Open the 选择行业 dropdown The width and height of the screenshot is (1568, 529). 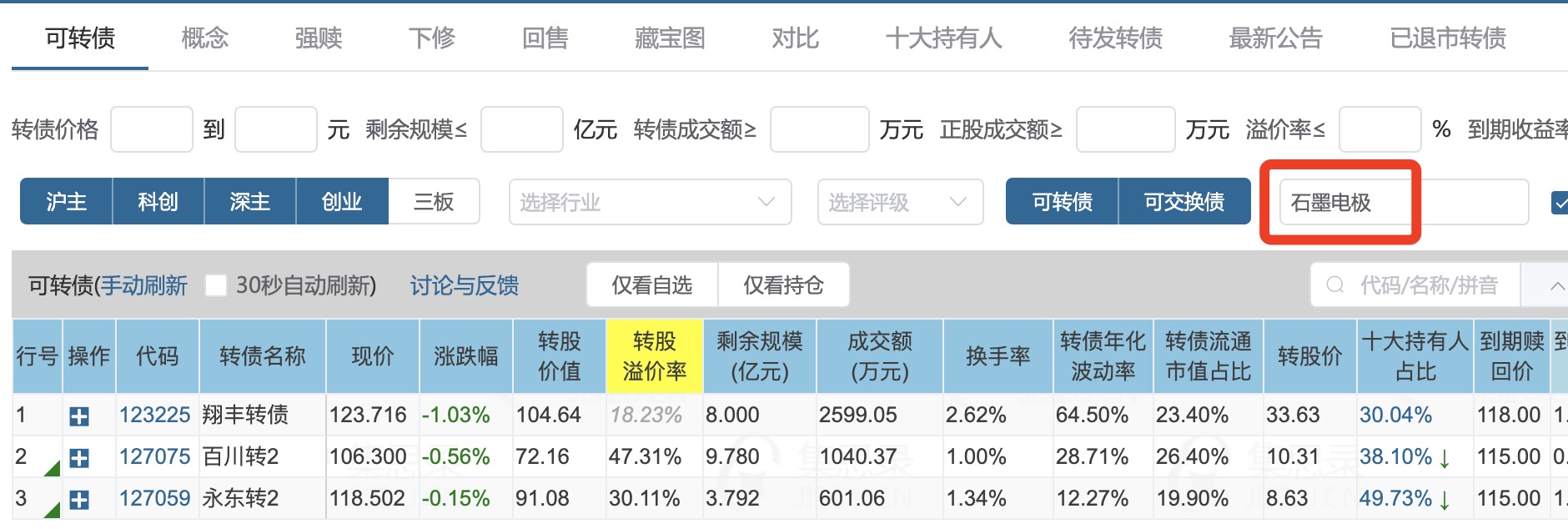650,202
